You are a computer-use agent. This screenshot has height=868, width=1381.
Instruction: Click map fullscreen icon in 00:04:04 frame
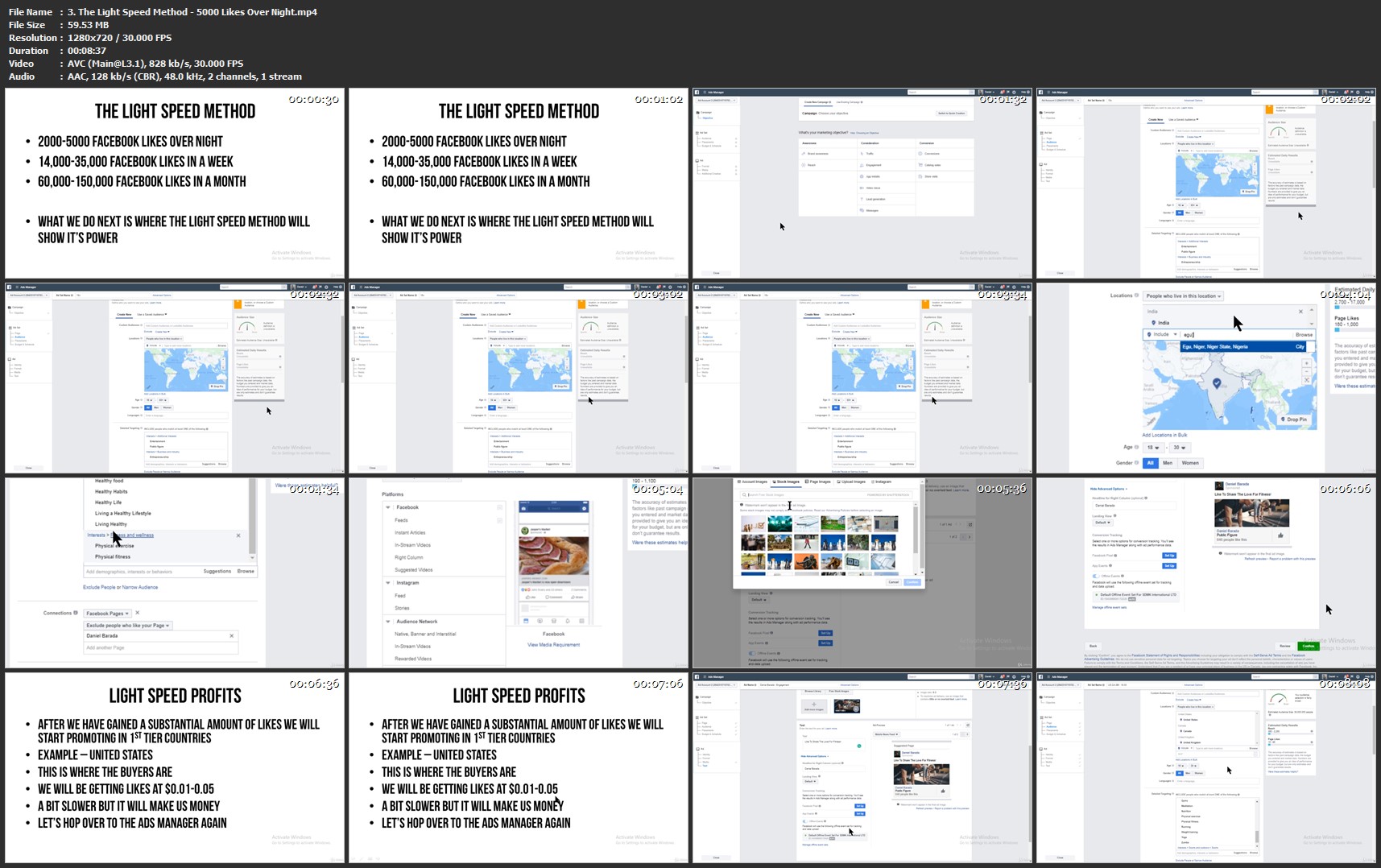[x=1307, y=380]
